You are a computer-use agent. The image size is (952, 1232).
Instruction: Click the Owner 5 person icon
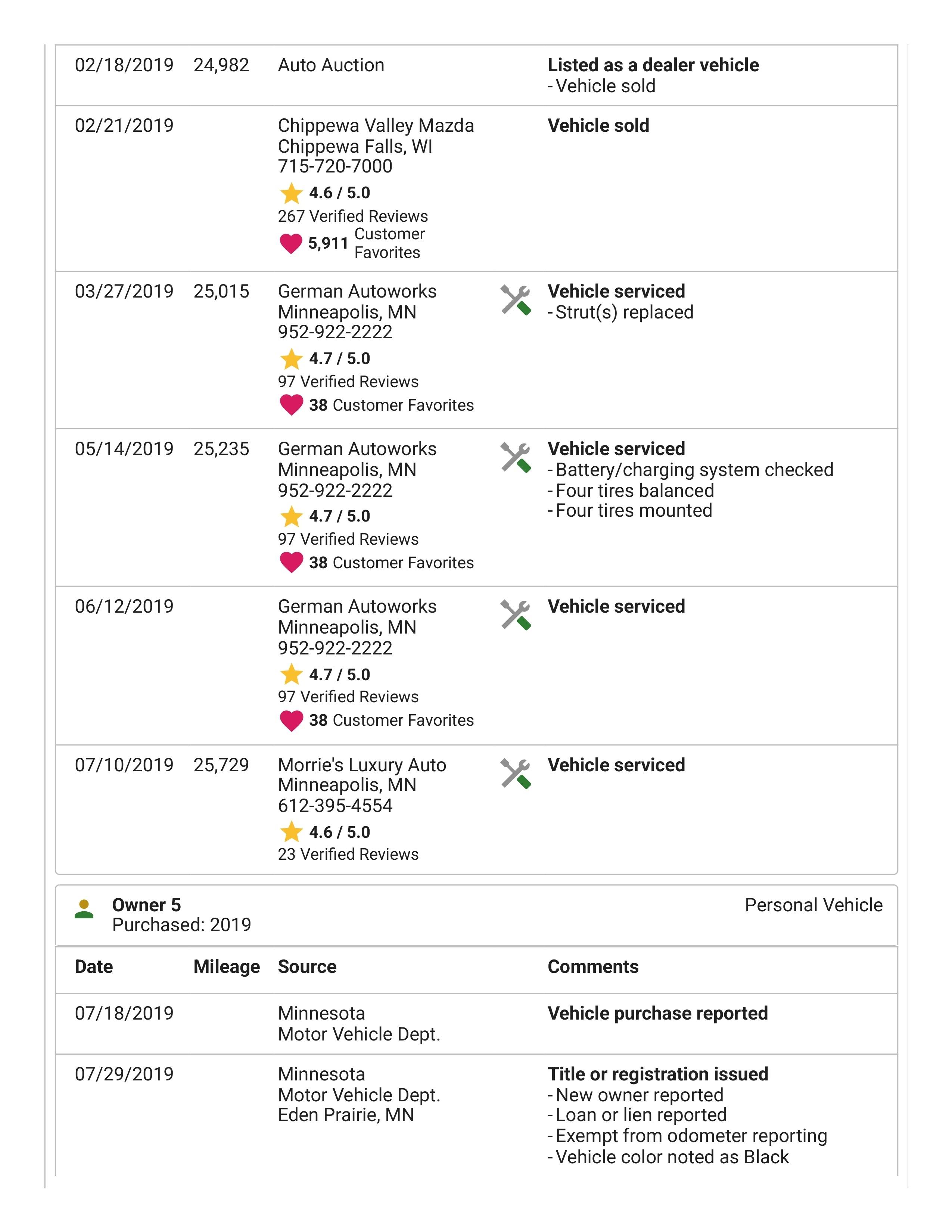84,909
